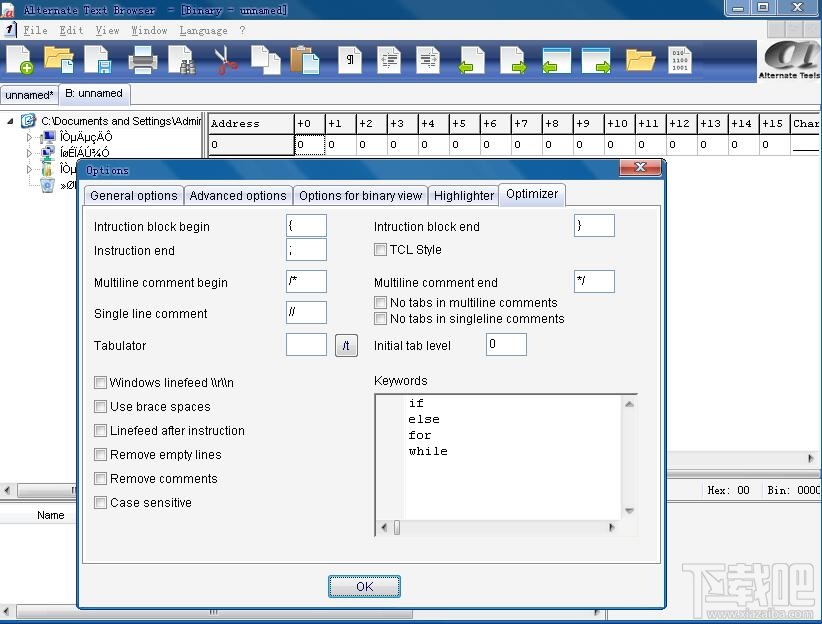Enable the TCL Style checkbox
The width and height of the screenshot is (822, 624).
click(381, 250)
